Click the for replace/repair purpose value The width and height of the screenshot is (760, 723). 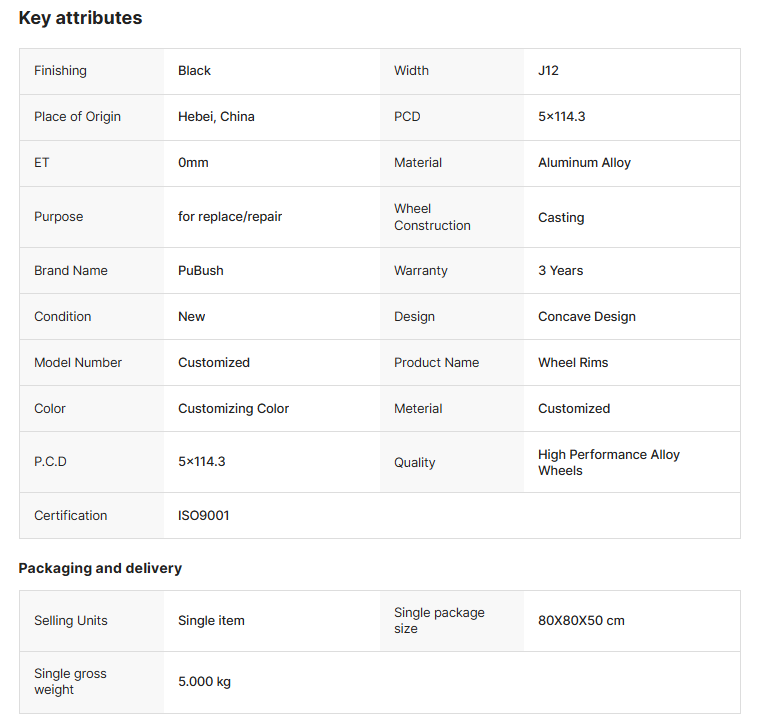pos(230,217)
